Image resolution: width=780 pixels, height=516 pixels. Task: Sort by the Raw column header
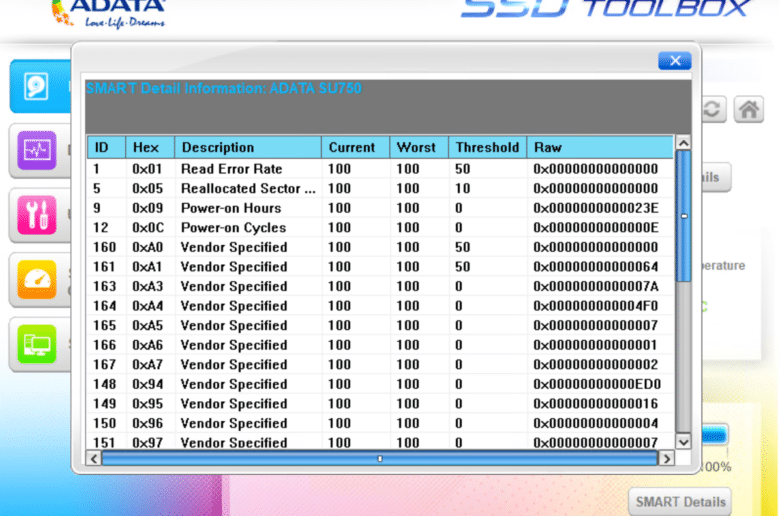(600, 147)
